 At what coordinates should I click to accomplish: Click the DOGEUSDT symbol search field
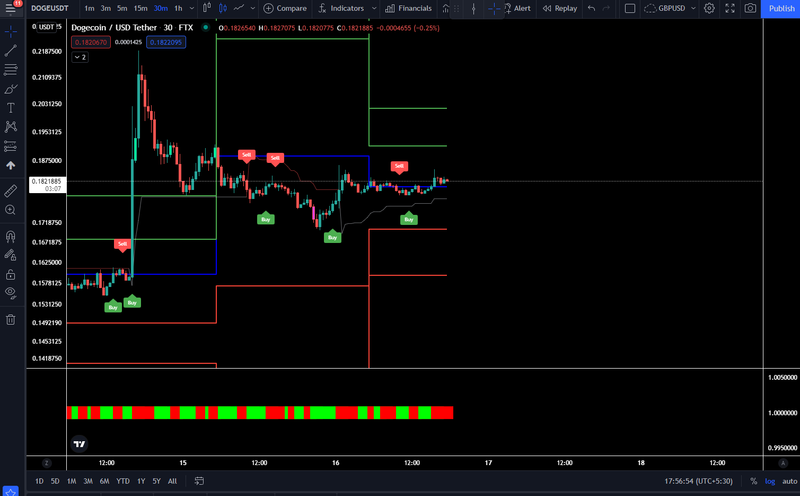[x=50, y=8]
